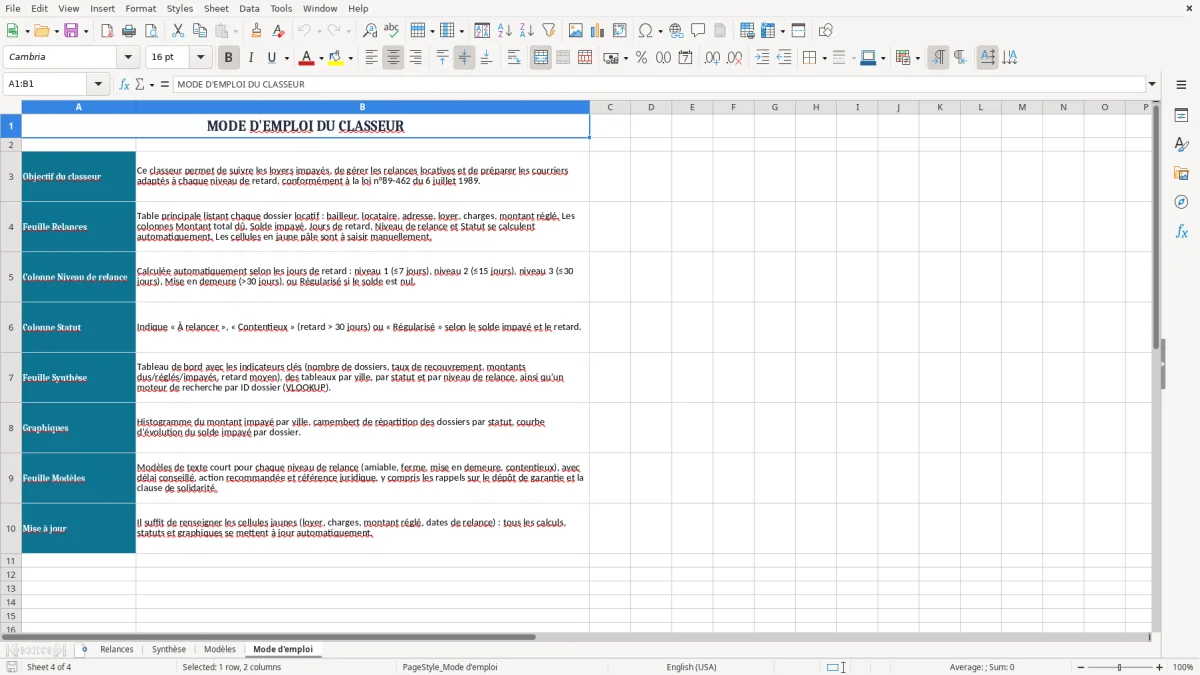The height and width of the screenshot is (675, 1200).
Task: Switch to the Synthèse sheet tab
Action: (x=168, y=649)
